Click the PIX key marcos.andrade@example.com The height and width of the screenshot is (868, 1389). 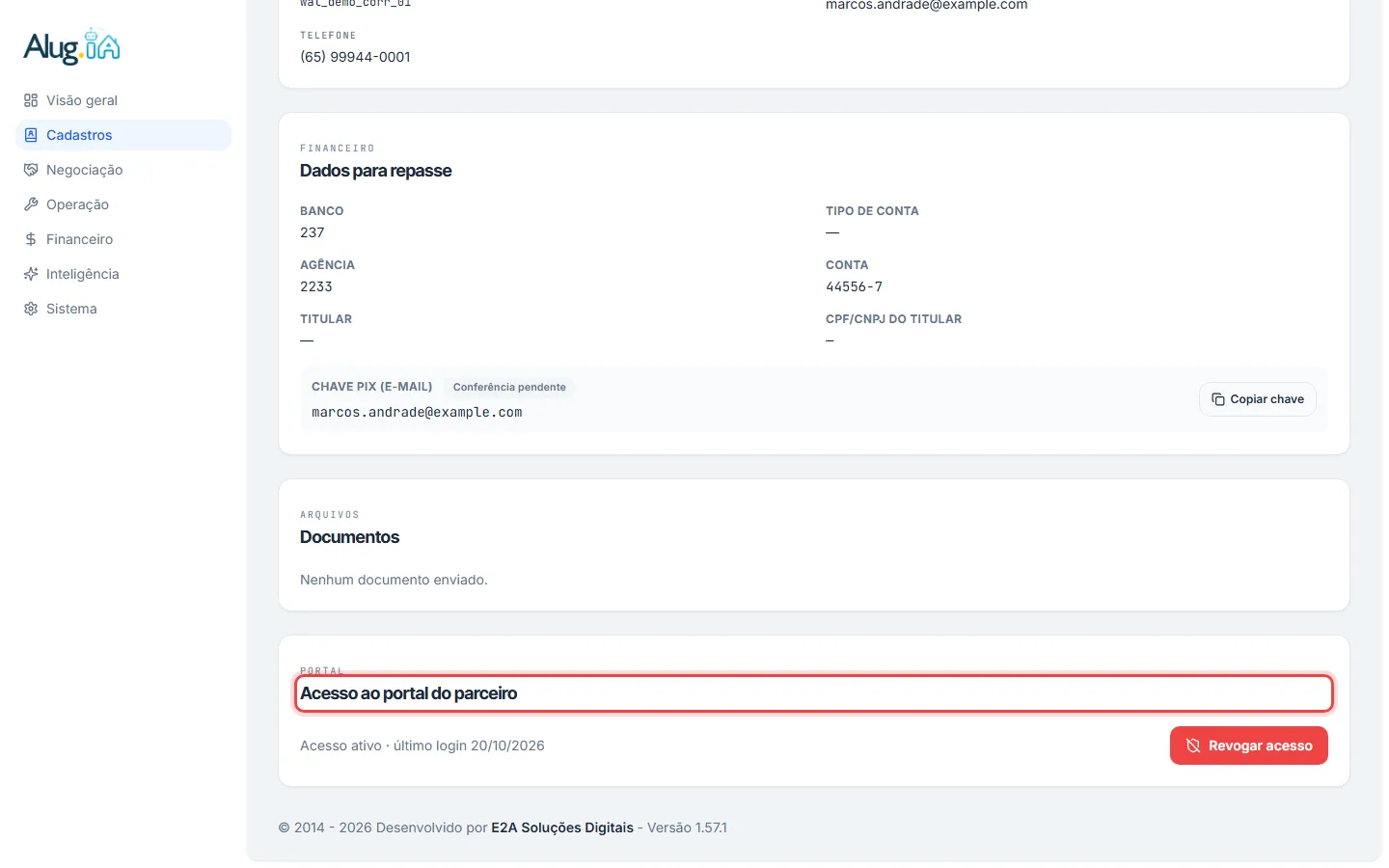pyautogui.click(x=417, y=412)
